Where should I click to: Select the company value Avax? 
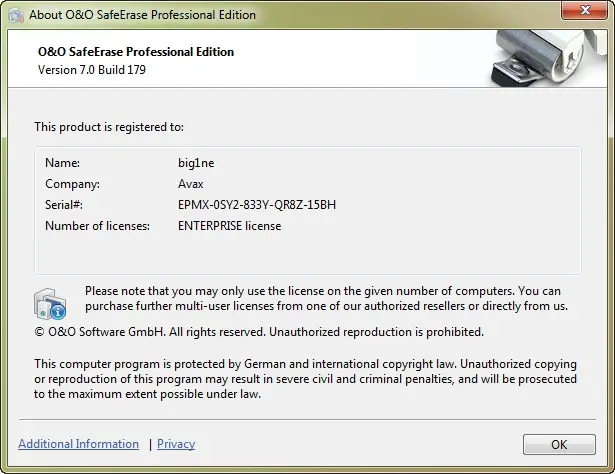pos(191,184)
